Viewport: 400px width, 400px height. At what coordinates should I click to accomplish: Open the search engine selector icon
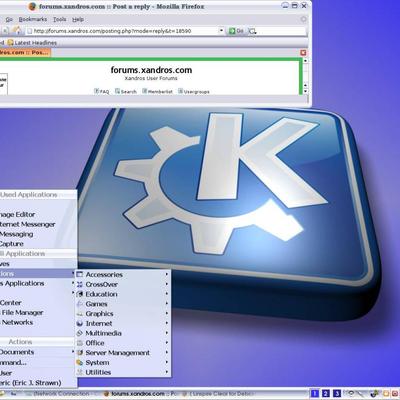click(252, 31)
